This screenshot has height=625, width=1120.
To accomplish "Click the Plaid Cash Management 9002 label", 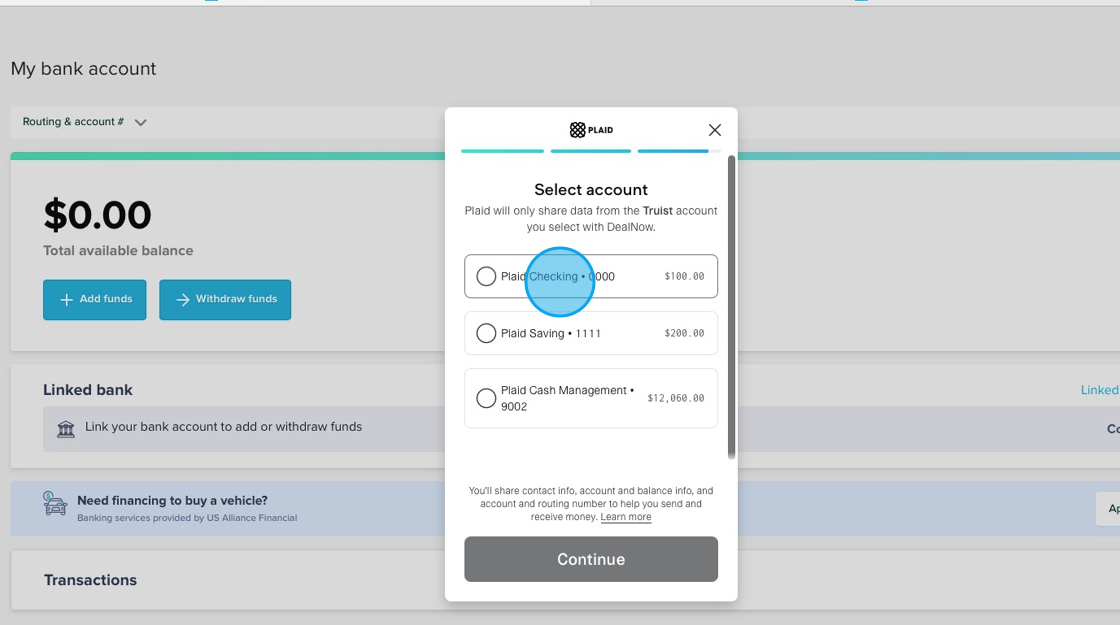I will [x=567, y=398].
